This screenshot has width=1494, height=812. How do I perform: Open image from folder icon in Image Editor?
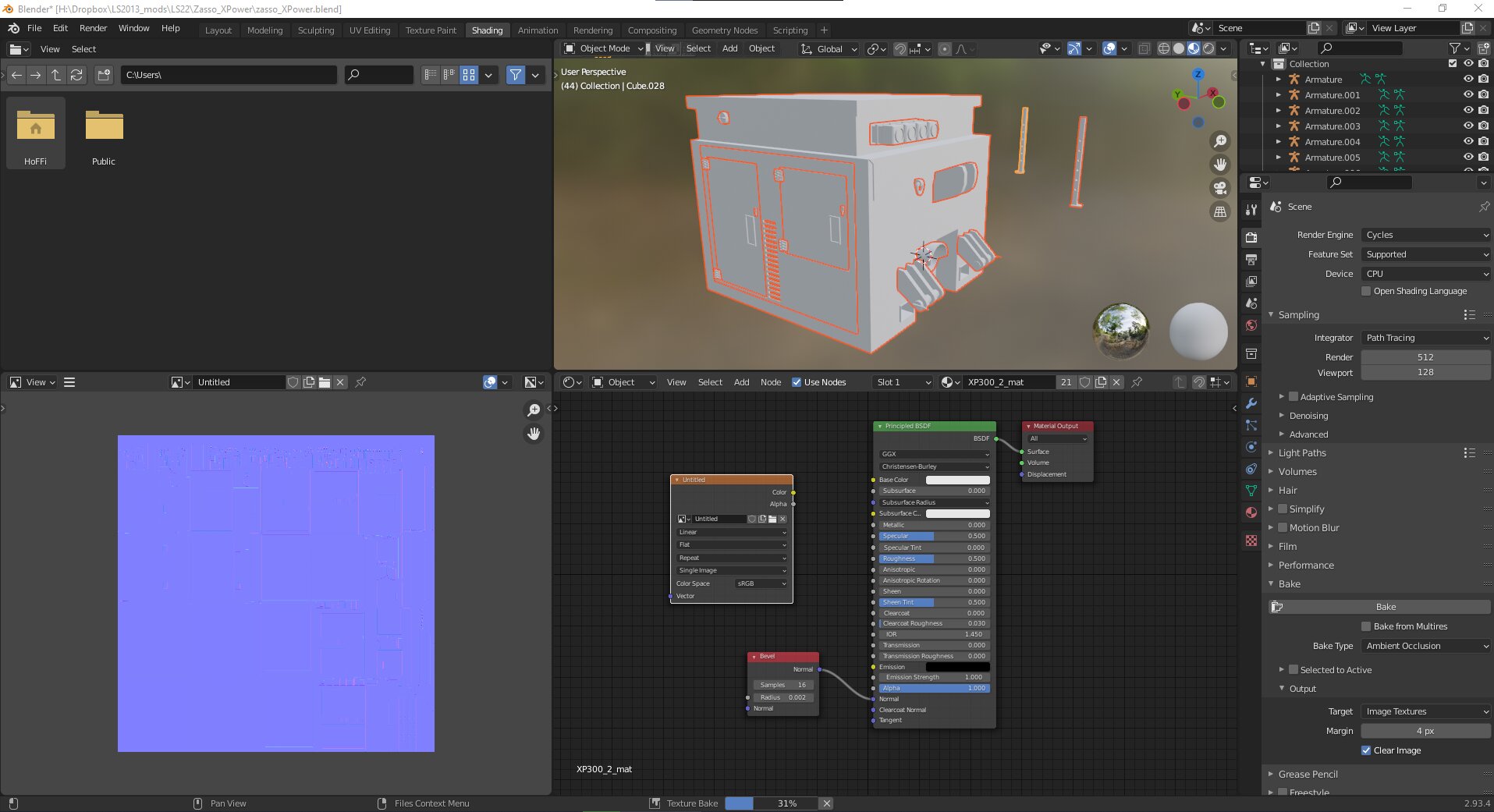325,382
